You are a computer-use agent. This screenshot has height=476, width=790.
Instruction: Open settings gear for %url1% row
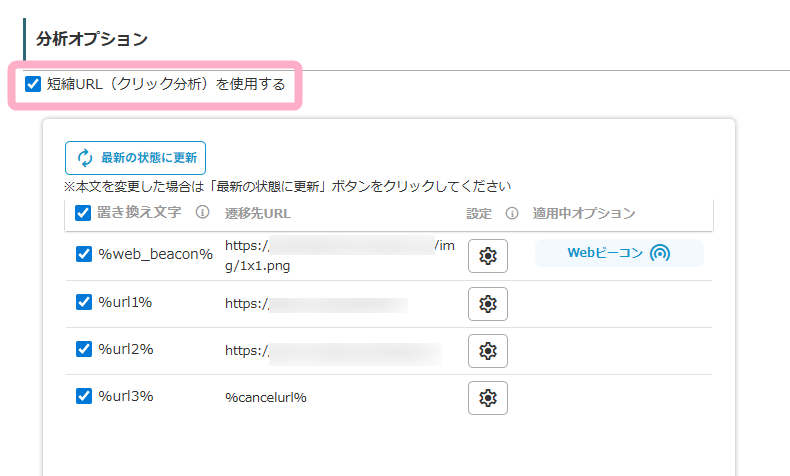point(487,304)
